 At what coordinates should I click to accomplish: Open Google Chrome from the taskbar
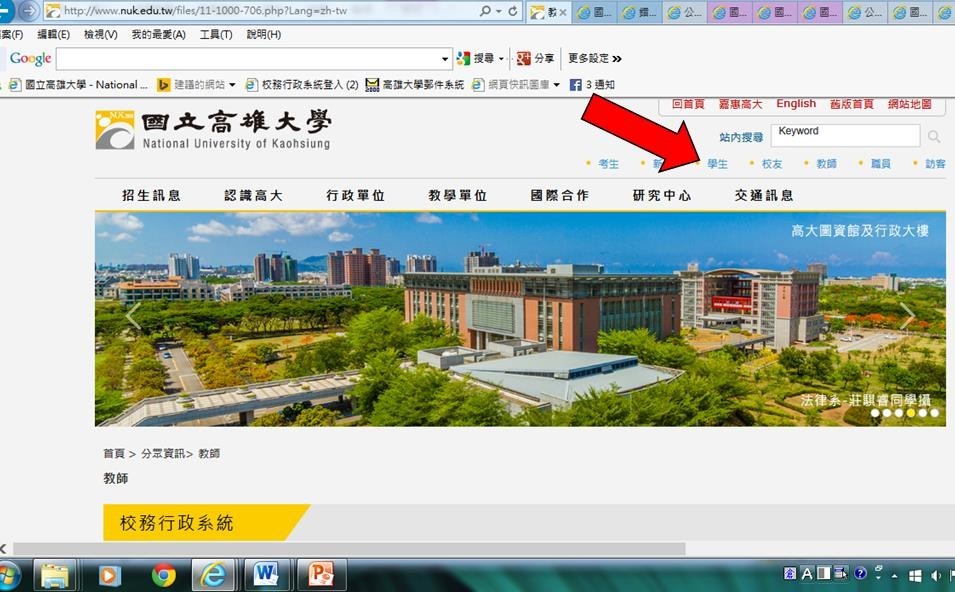pos(164,575)
